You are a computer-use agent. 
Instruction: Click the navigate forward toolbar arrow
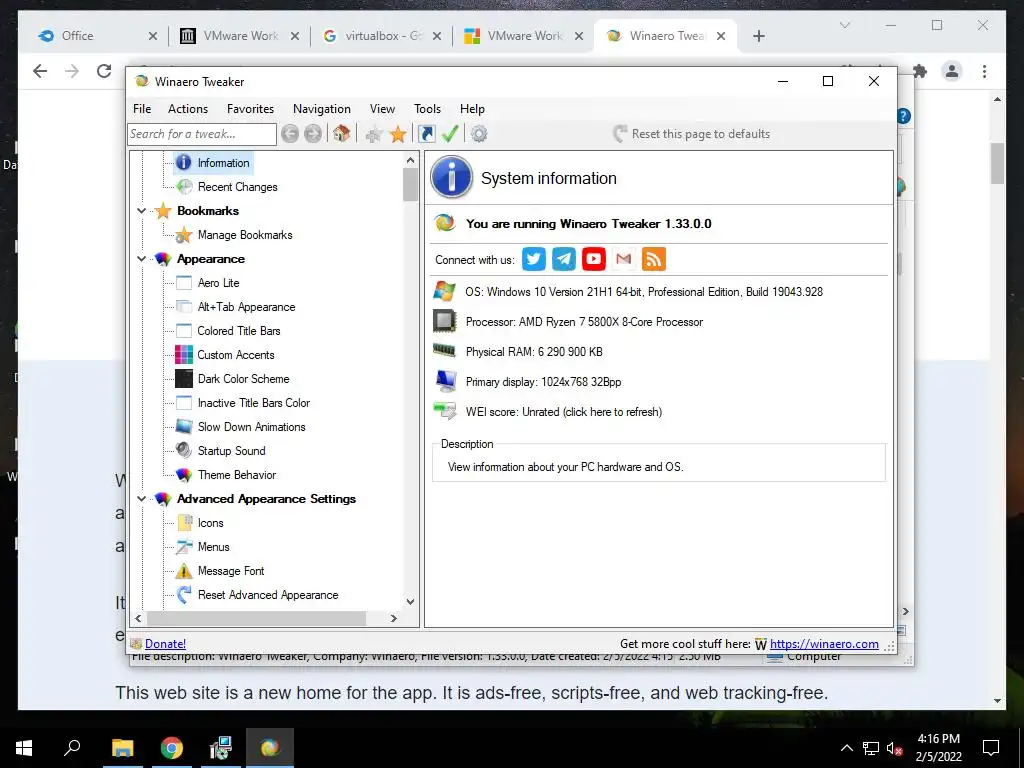click(313, 134)
